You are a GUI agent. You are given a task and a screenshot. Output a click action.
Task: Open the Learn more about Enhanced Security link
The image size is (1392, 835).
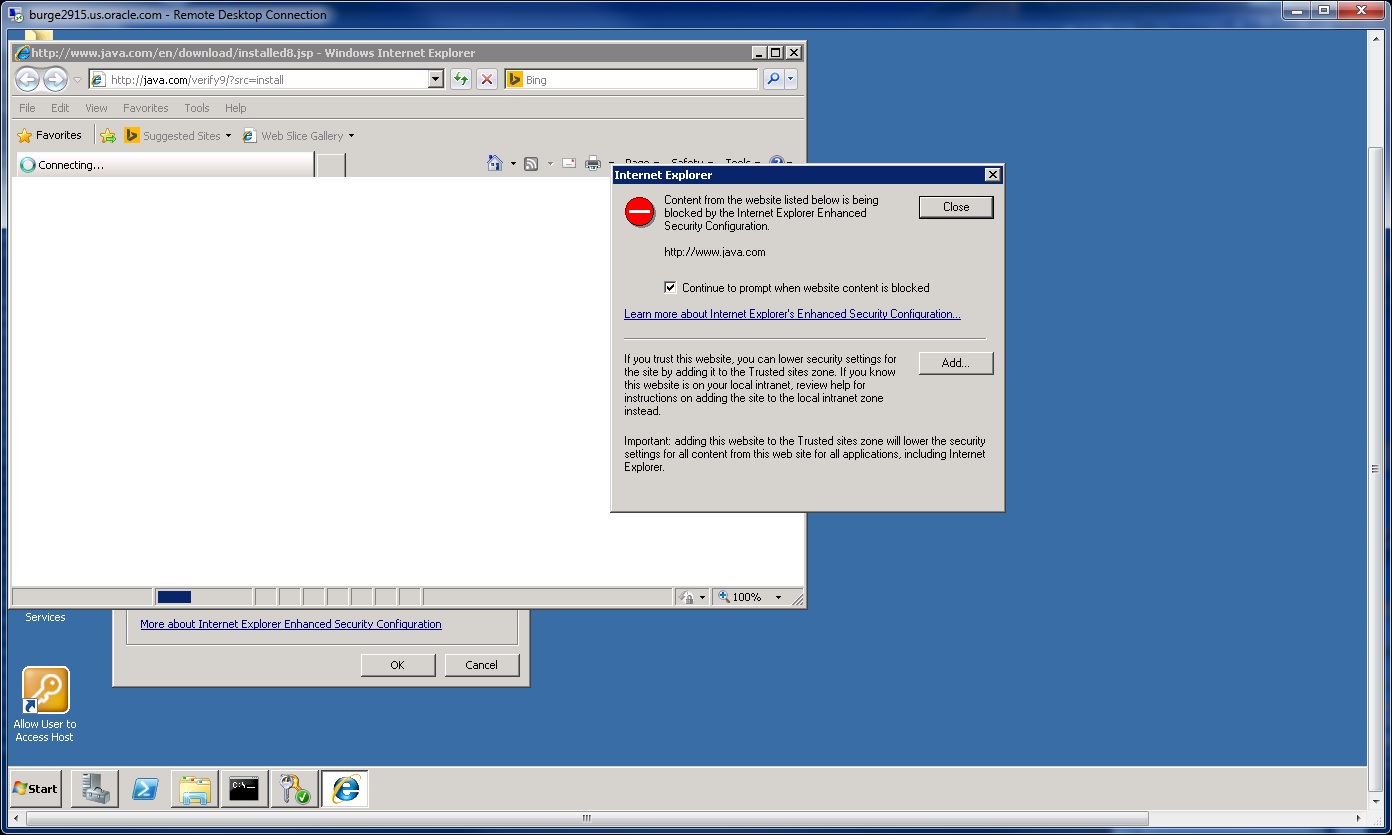click(x=792, y=314)
